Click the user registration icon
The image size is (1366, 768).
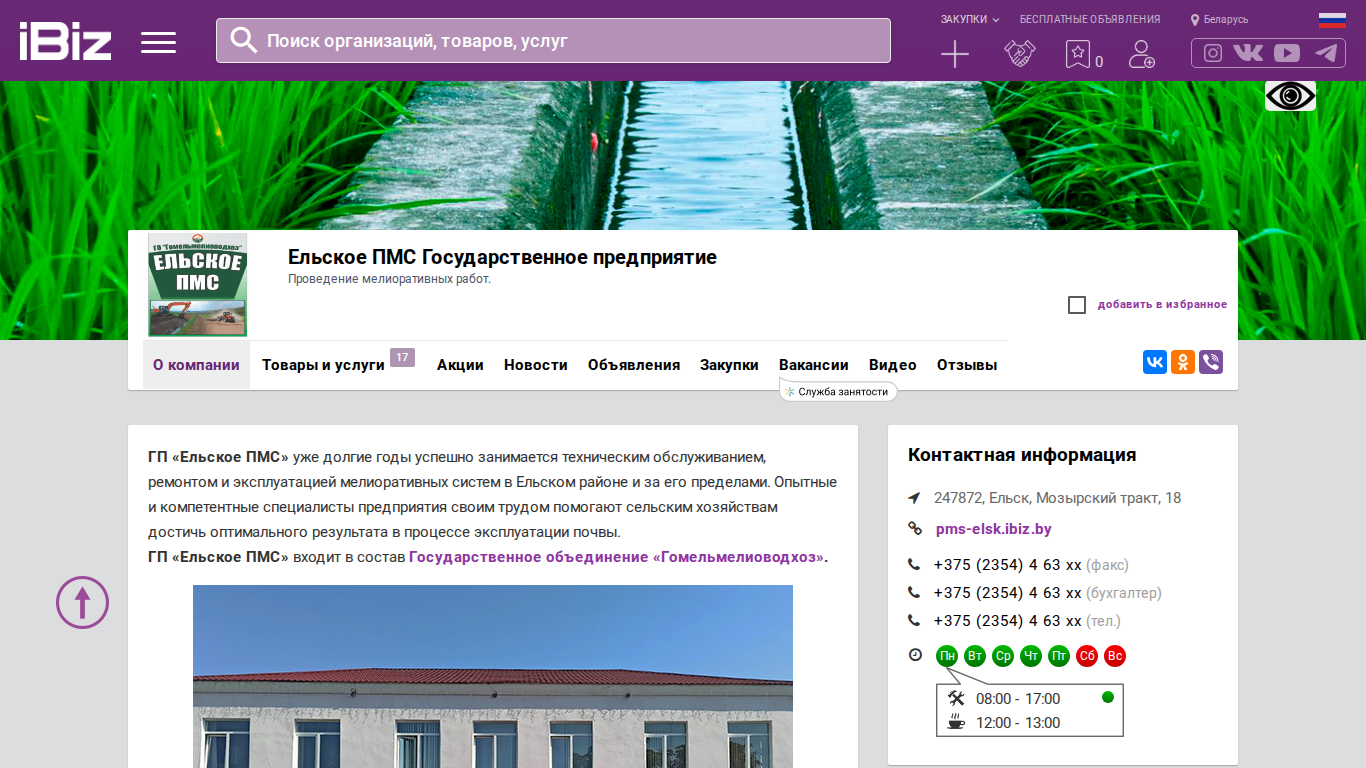click(1141, 54)
